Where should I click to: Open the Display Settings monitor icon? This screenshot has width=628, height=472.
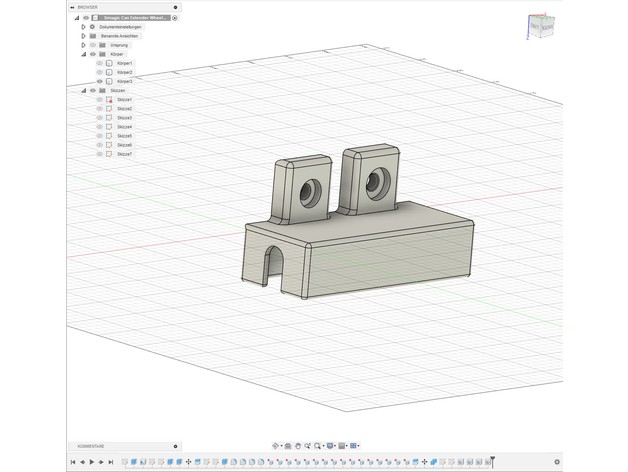point(329,445)
